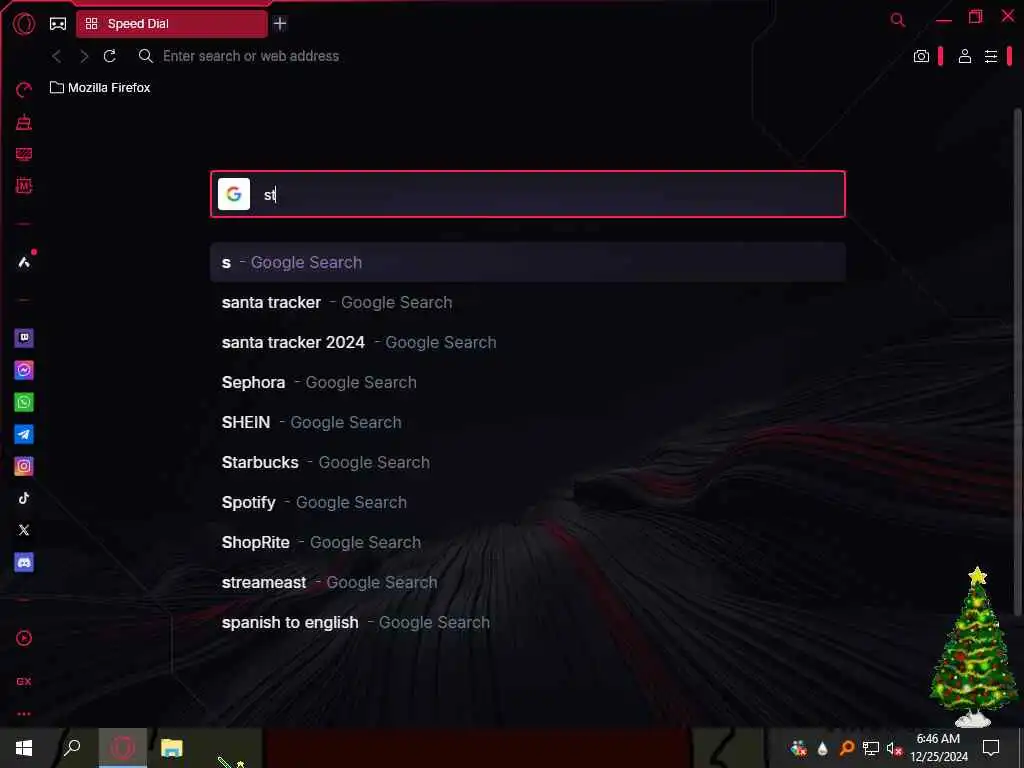Open Telegram in sidebar
This screenshot has height=768, width=1024.
pyautogui.click(x=24, y=434)
